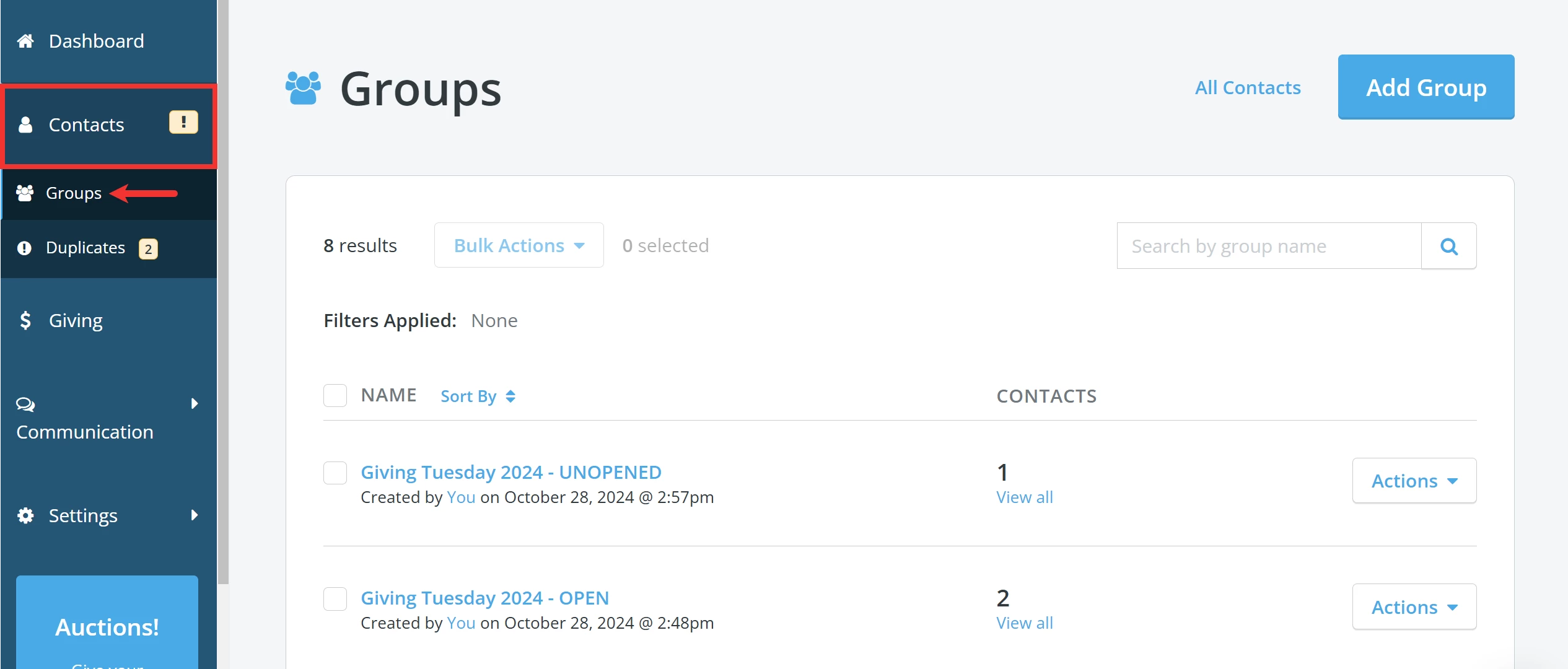Open the Dashboard home icon
The width and height of the screenshot is (1568, 669).
(x=25, y=40)
